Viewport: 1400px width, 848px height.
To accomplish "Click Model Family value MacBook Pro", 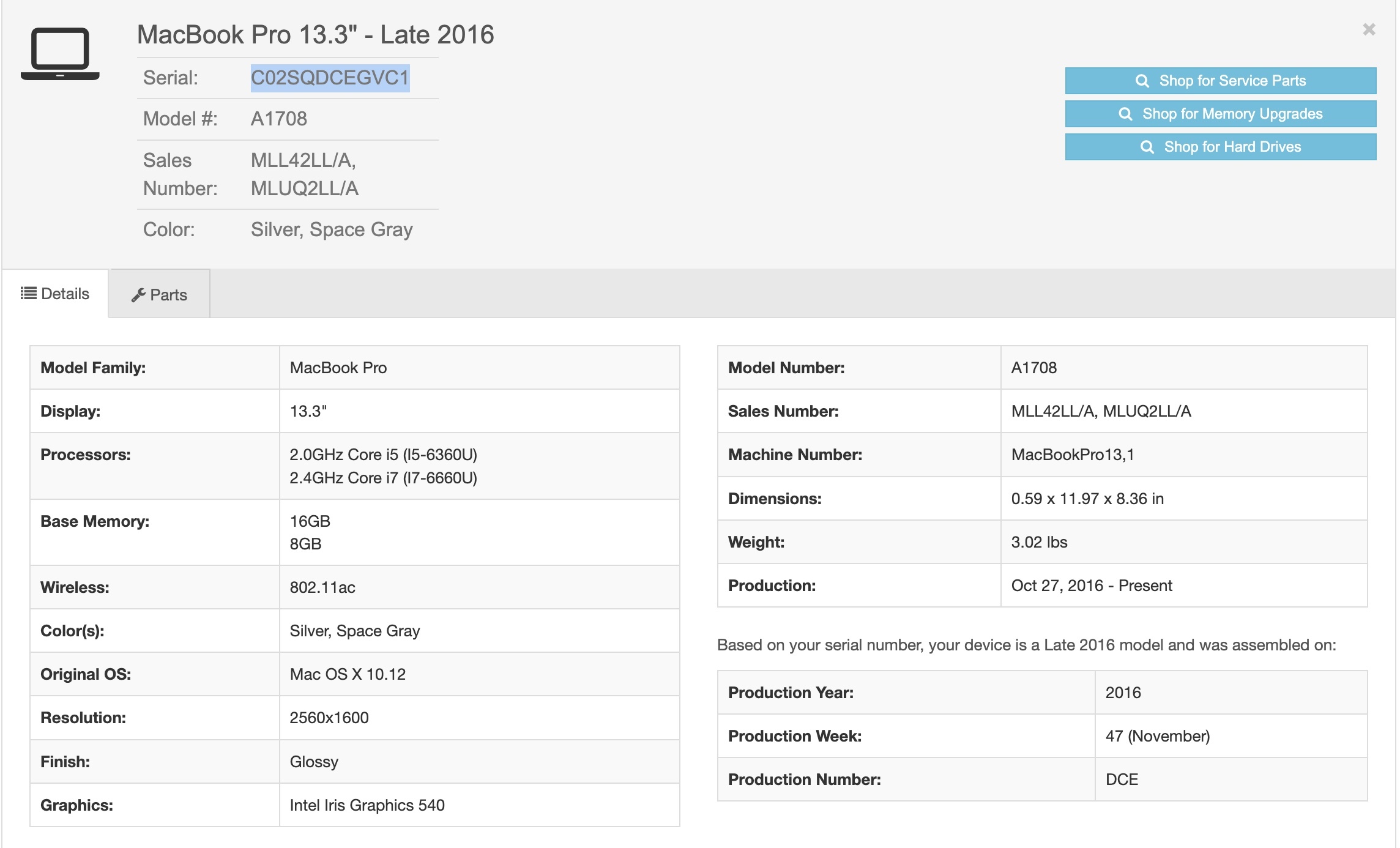I will pos(338,368).
